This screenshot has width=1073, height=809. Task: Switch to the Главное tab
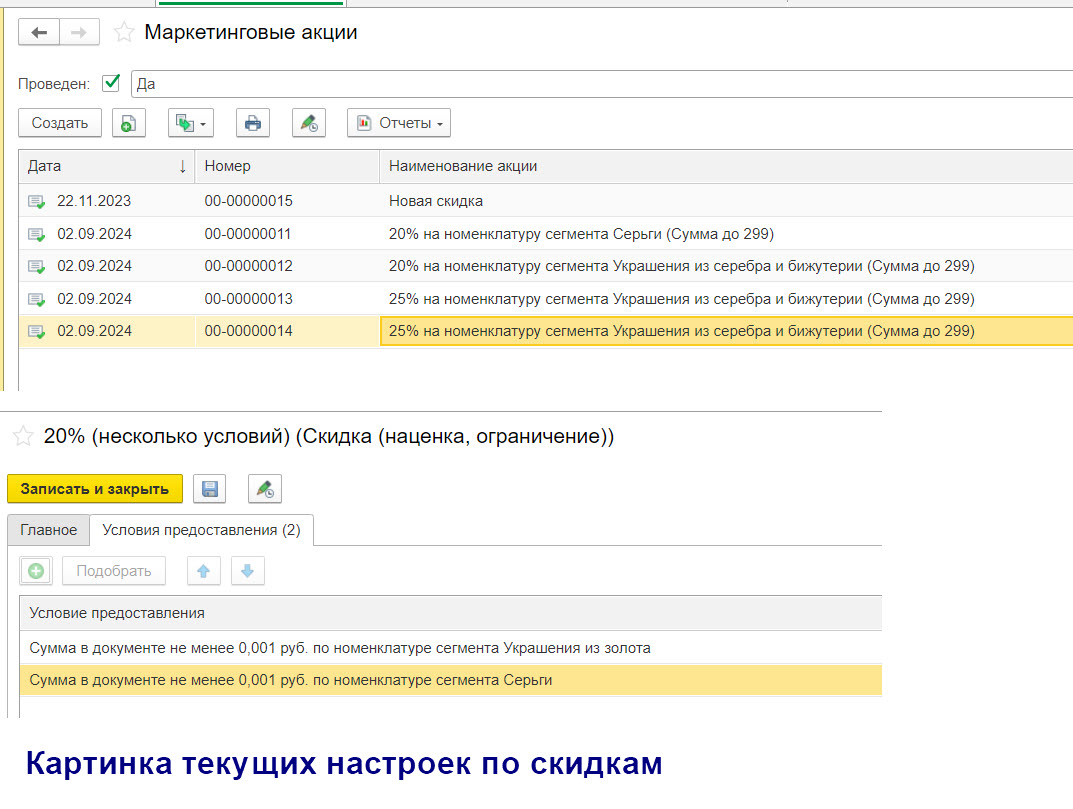coord(48,530)
